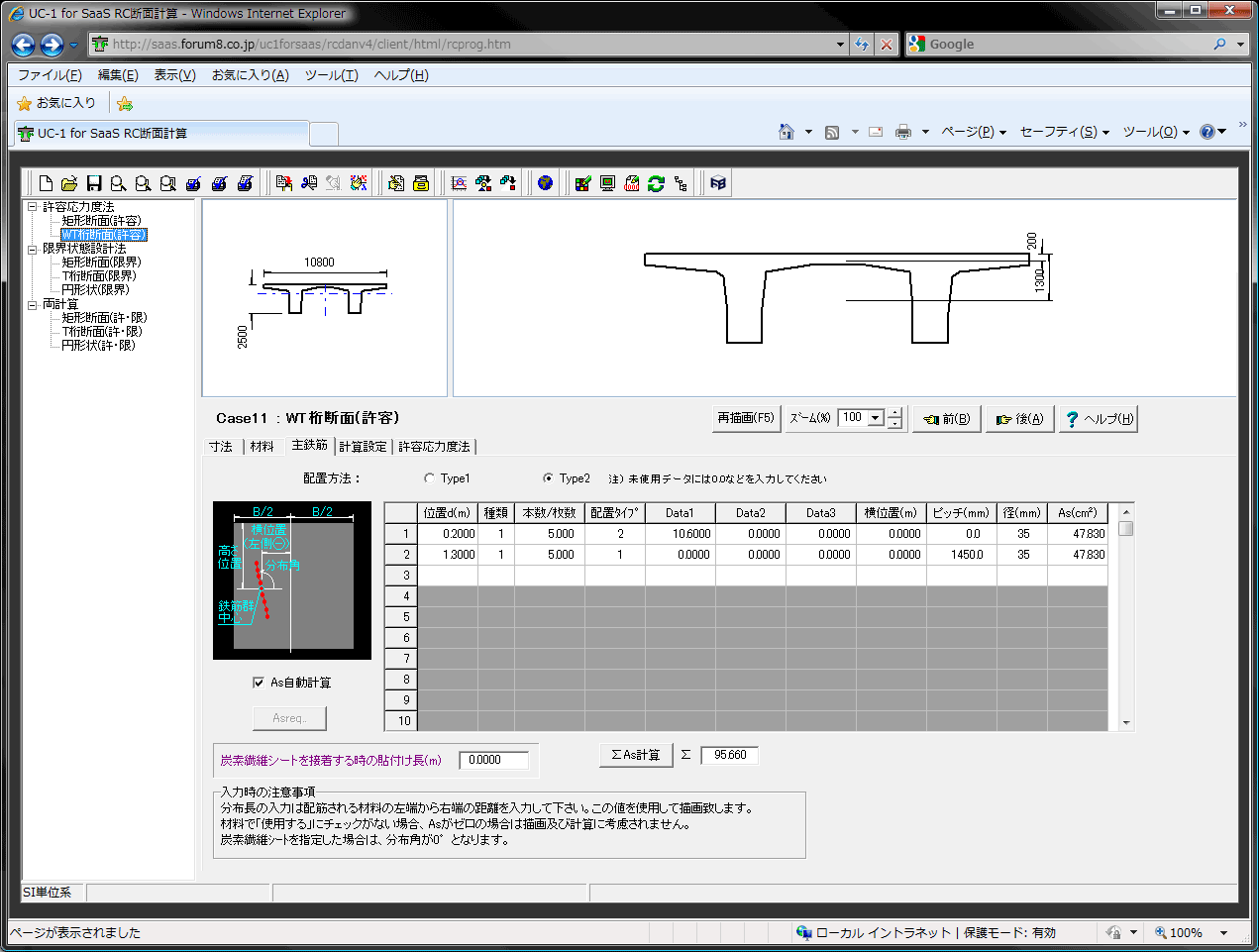Click the green circular arrows toolbar icon

pyautogui.click(x=656, y=183)
